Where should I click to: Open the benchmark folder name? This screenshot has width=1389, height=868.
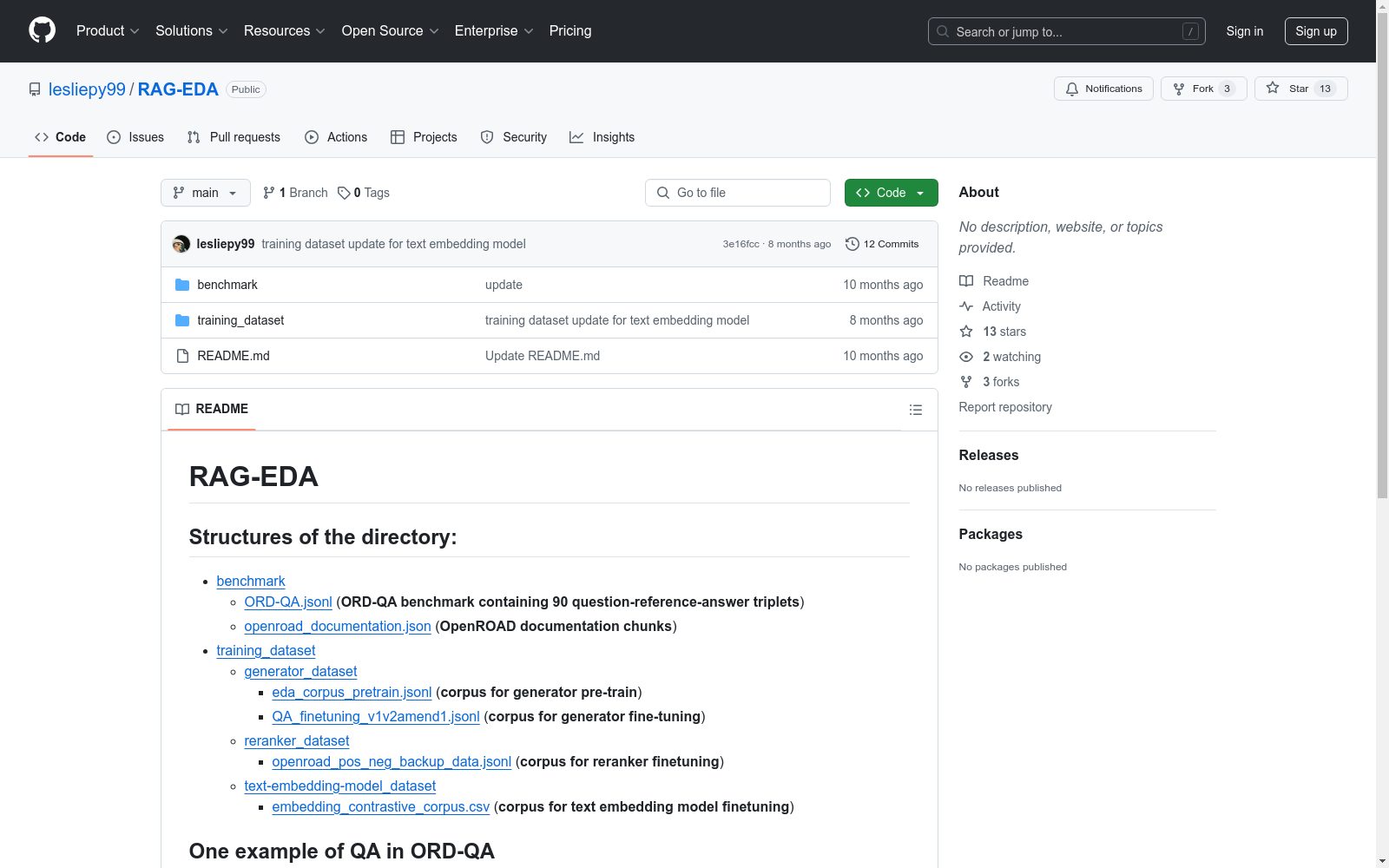227,285
